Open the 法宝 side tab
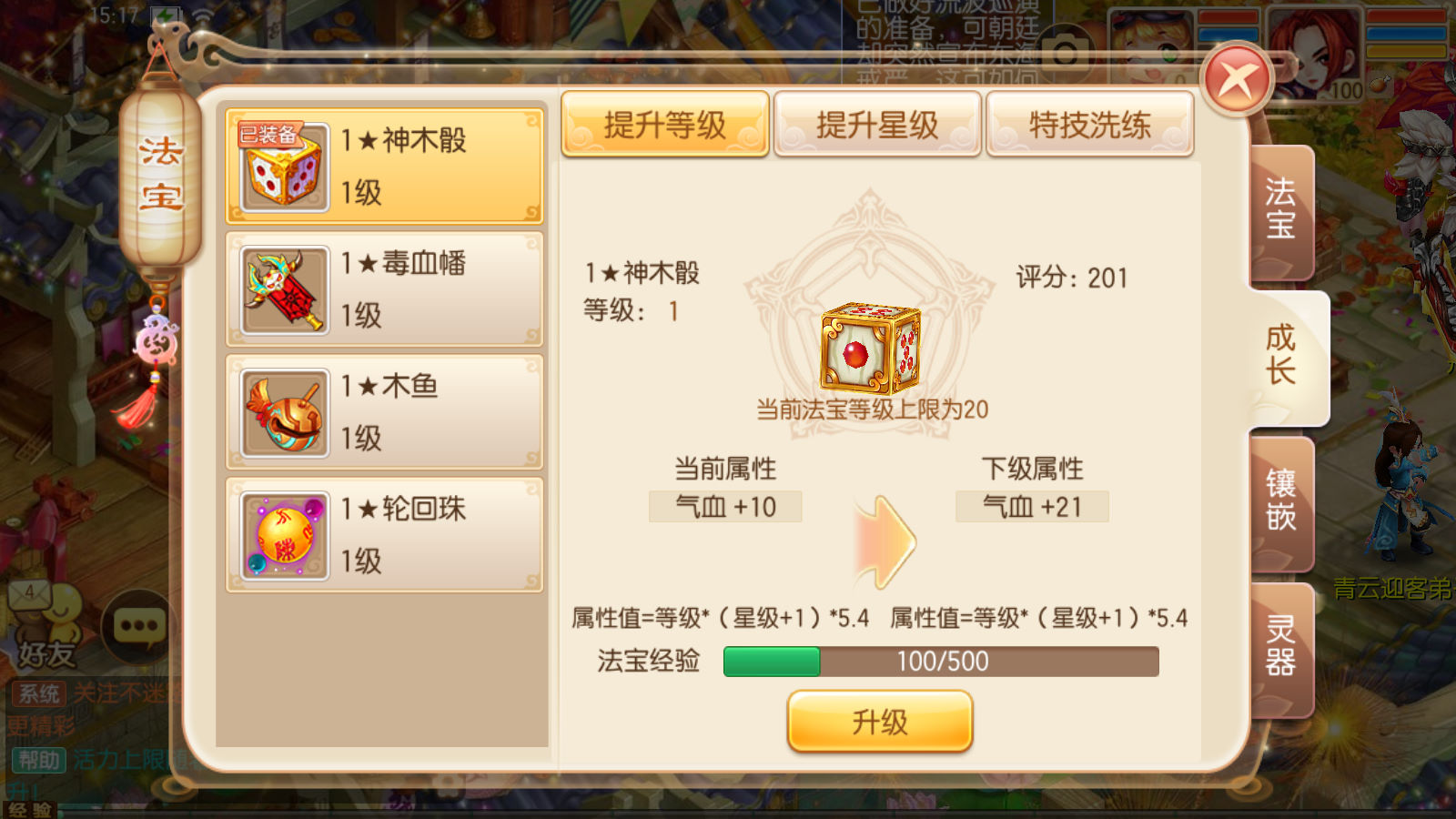1456x819 pixels. [x=1280, y=209]
